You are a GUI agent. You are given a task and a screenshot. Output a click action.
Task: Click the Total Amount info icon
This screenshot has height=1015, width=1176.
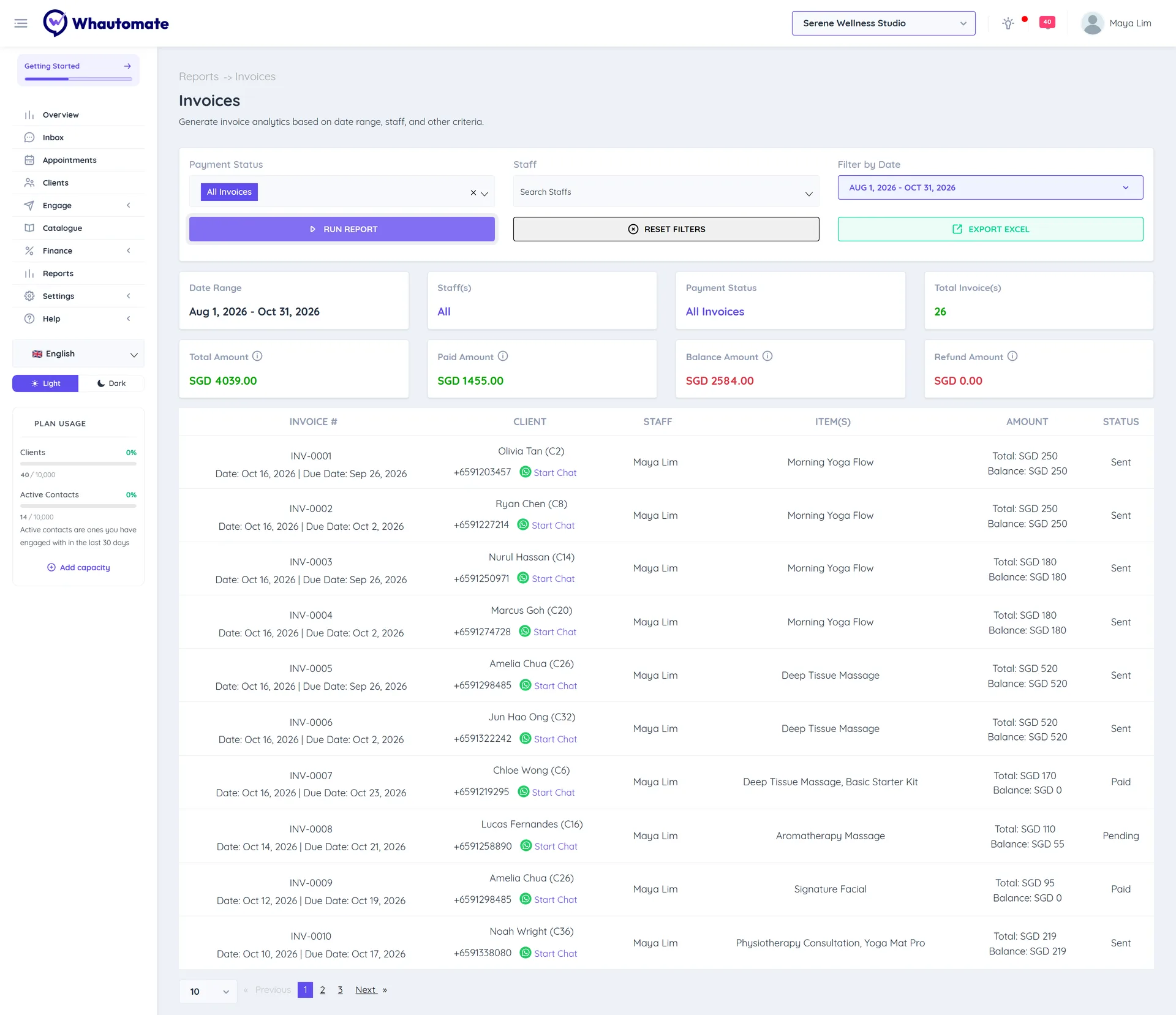click(x=257, y=356)
